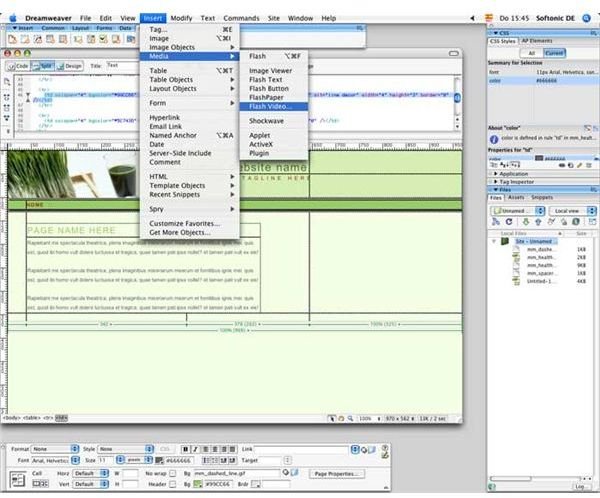Open the Local view dropdown in Files panel
This screenshot has width=600, height=498.
[573, 211]
